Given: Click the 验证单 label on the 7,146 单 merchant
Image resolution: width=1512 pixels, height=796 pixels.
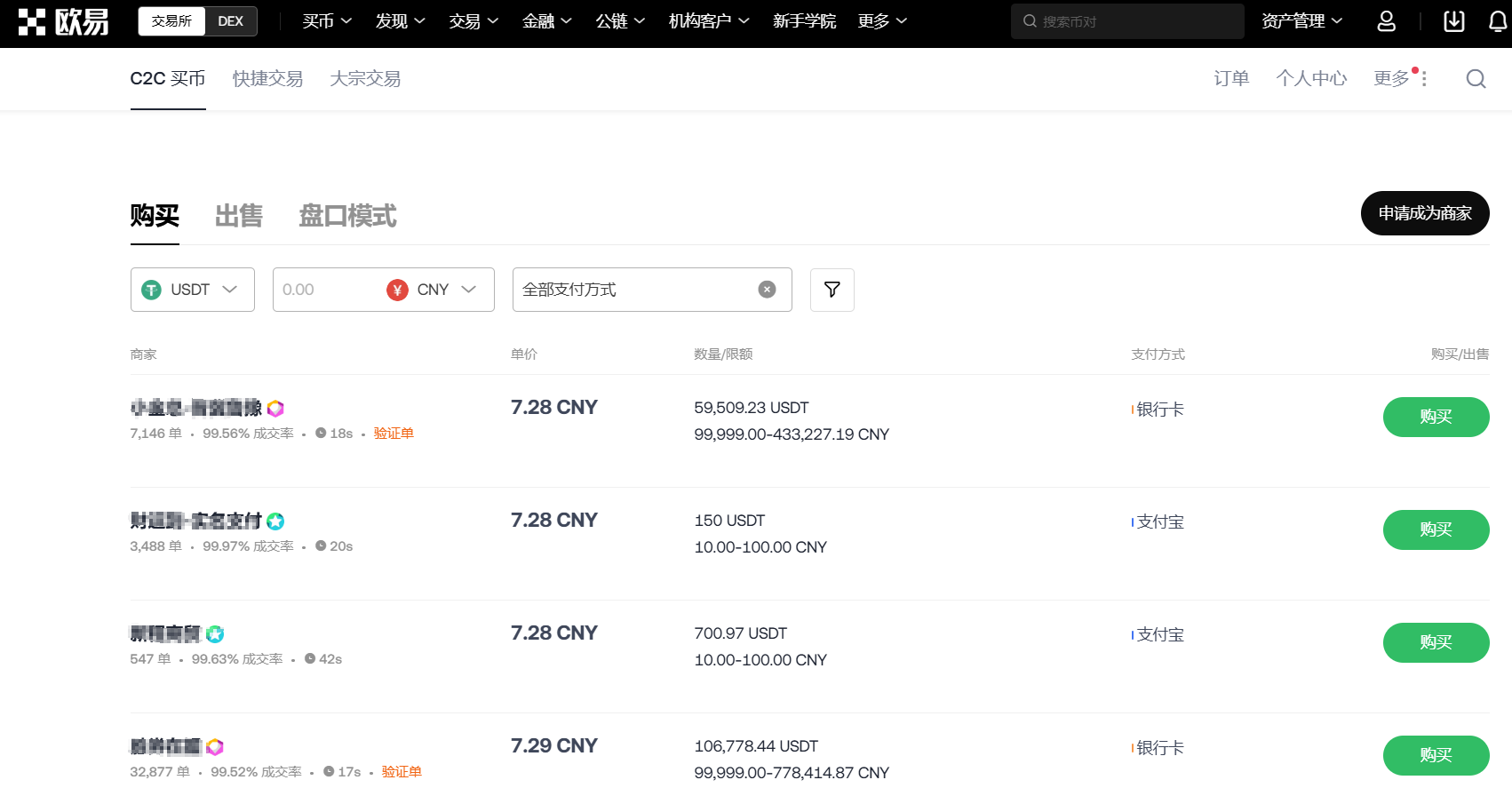Looking at the screenshot, I should 394,433.
